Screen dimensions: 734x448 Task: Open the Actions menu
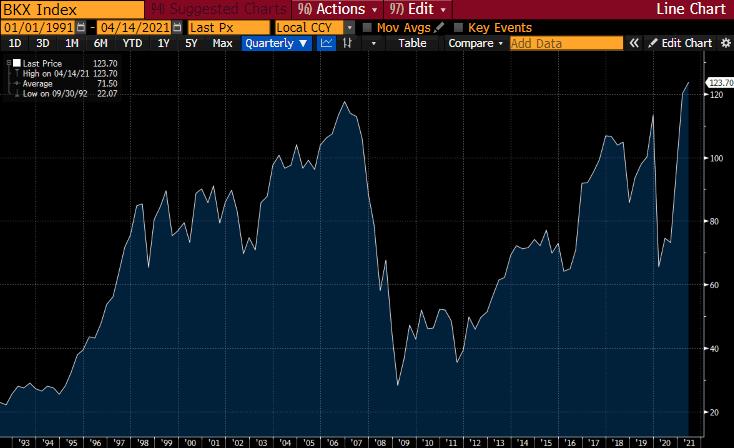tap(338, 9)
